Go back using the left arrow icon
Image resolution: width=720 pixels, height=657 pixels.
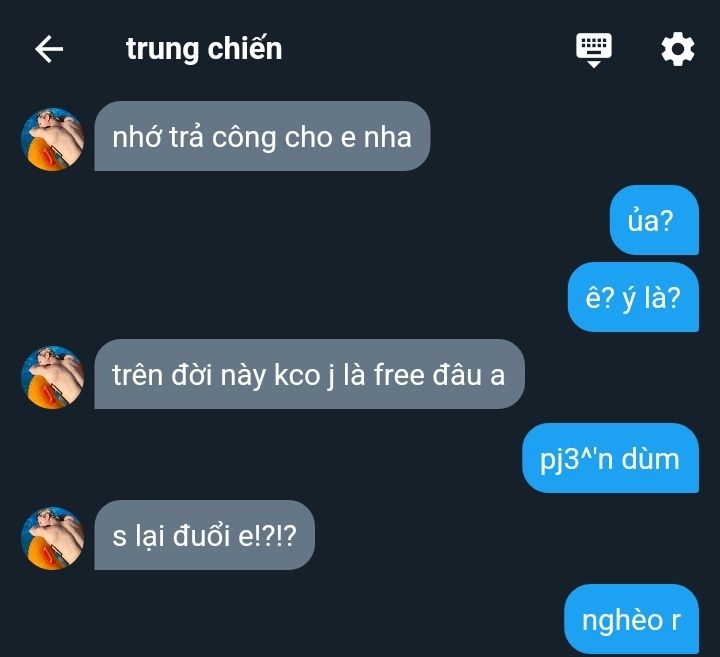pyautogui.click(x=49, y=49)
